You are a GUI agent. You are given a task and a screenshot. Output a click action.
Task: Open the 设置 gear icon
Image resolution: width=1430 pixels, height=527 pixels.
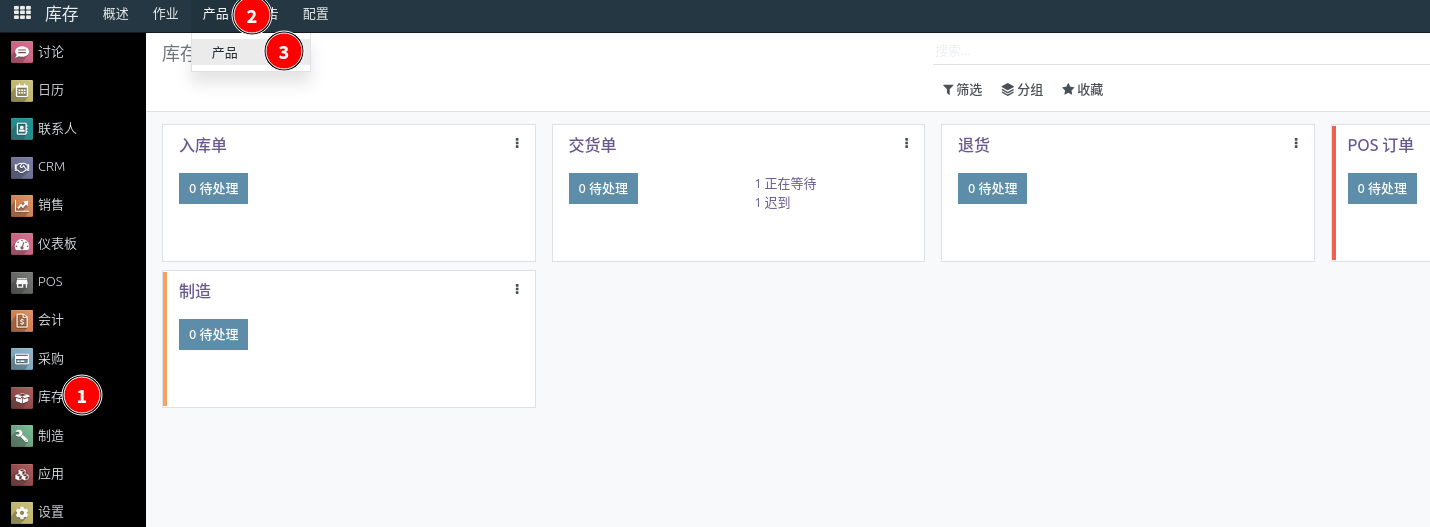pyautogui.click(x=22, y=512)
